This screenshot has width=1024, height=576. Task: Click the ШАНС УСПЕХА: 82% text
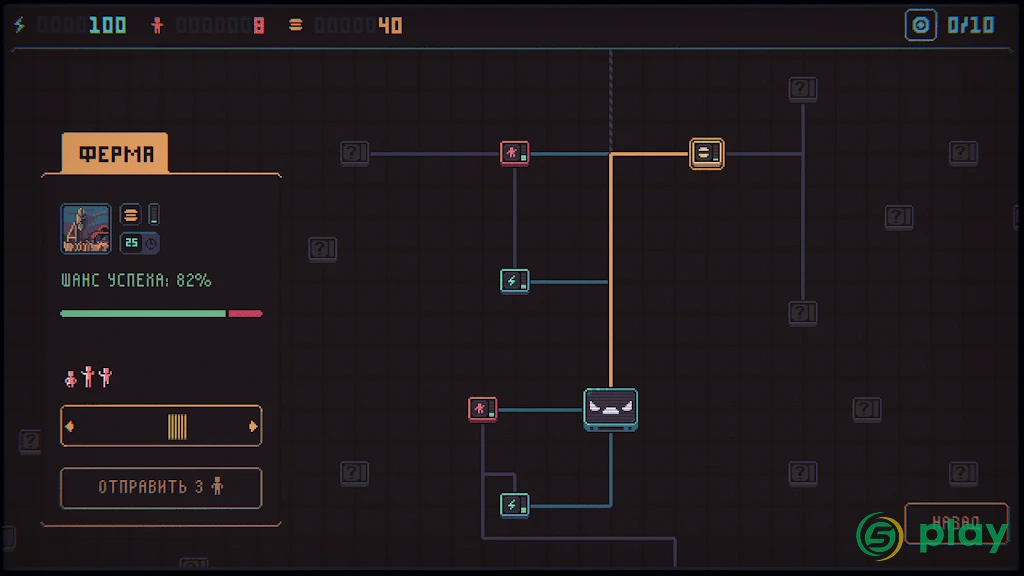click(x=136, y=281)
